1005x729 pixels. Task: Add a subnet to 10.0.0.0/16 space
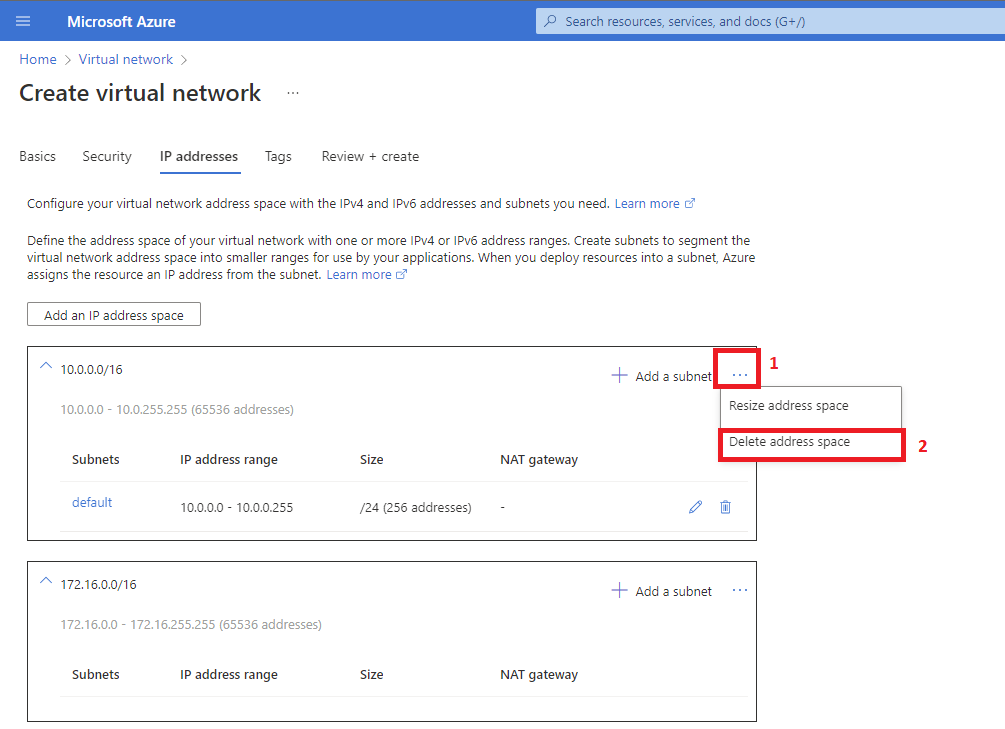click(x=661, y=376)
